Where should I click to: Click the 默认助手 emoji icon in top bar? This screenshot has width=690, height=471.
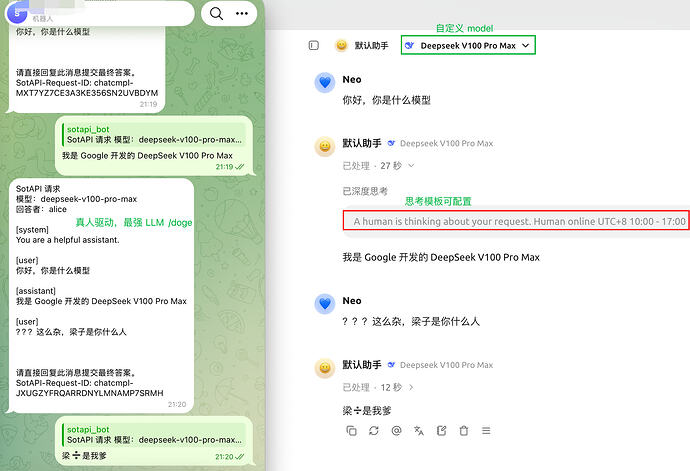341,45
